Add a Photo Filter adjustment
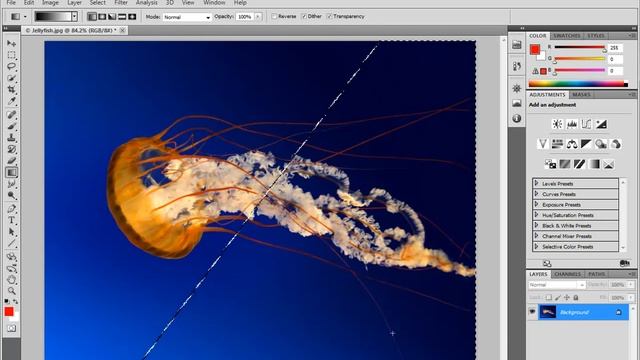640x360 pixels. click(x=601, y=144)
